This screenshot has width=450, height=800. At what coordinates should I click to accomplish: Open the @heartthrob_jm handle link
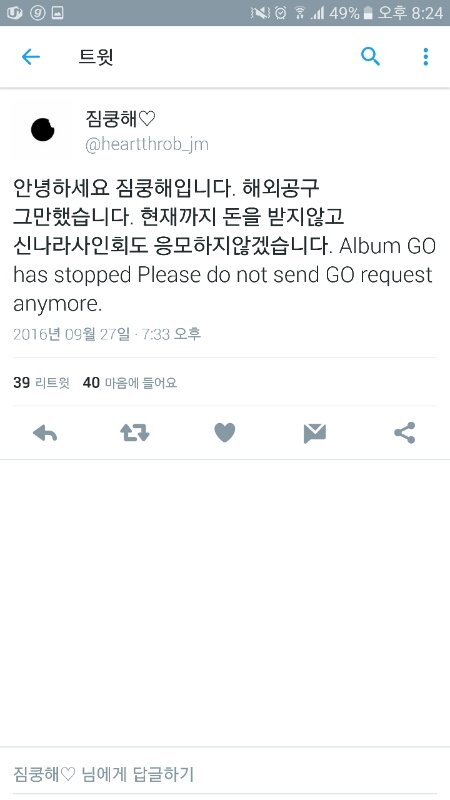pyautogui.click(x=147, y=144)
